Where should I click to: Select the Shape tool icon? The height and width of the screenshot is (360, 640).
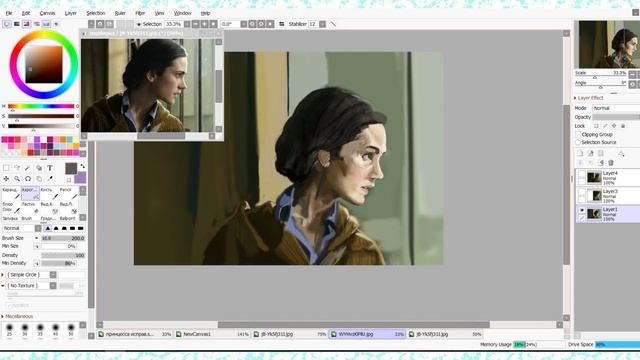point(39,168)
